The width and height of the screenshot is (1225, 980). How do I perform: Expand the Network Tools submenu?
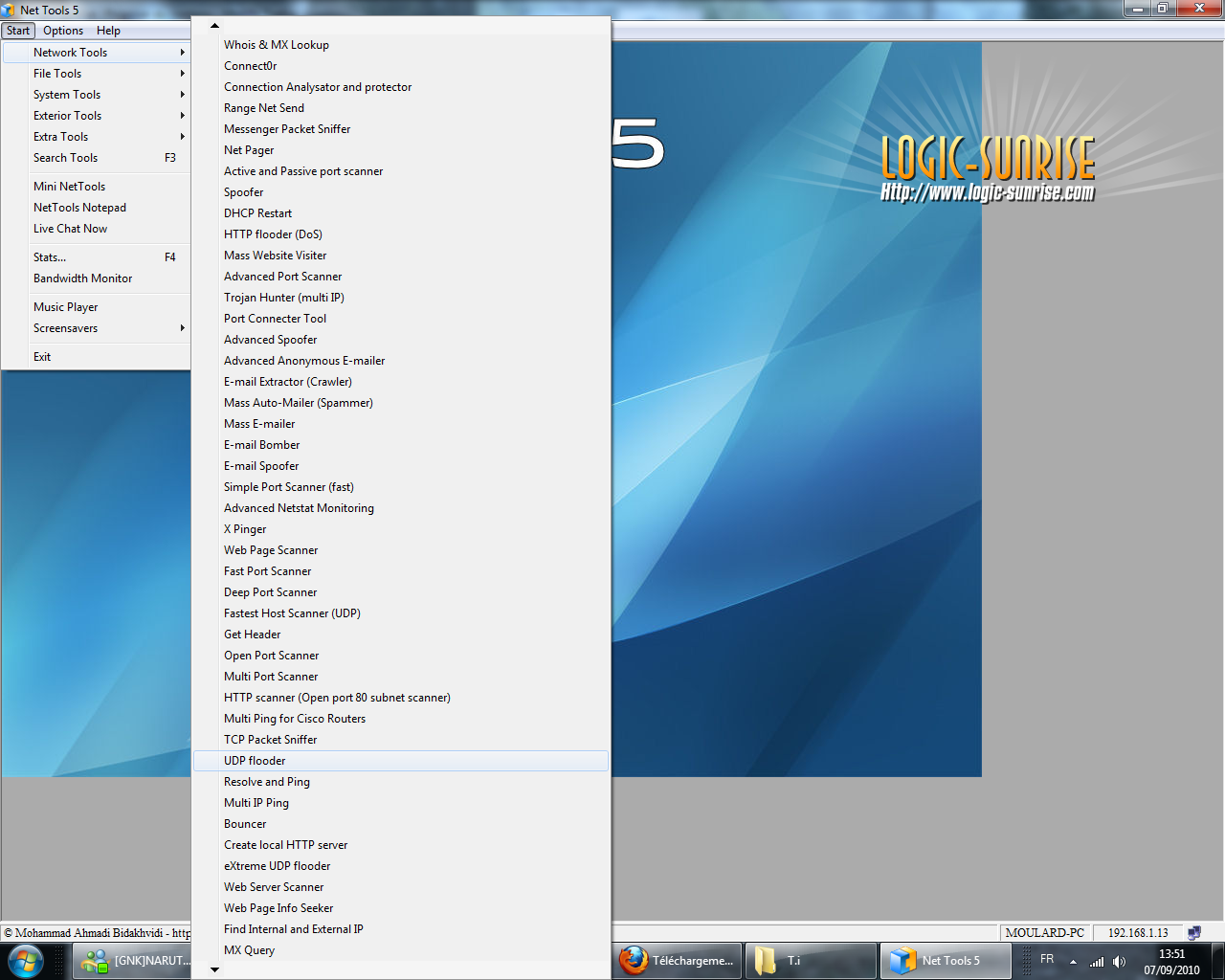(96, 53)
